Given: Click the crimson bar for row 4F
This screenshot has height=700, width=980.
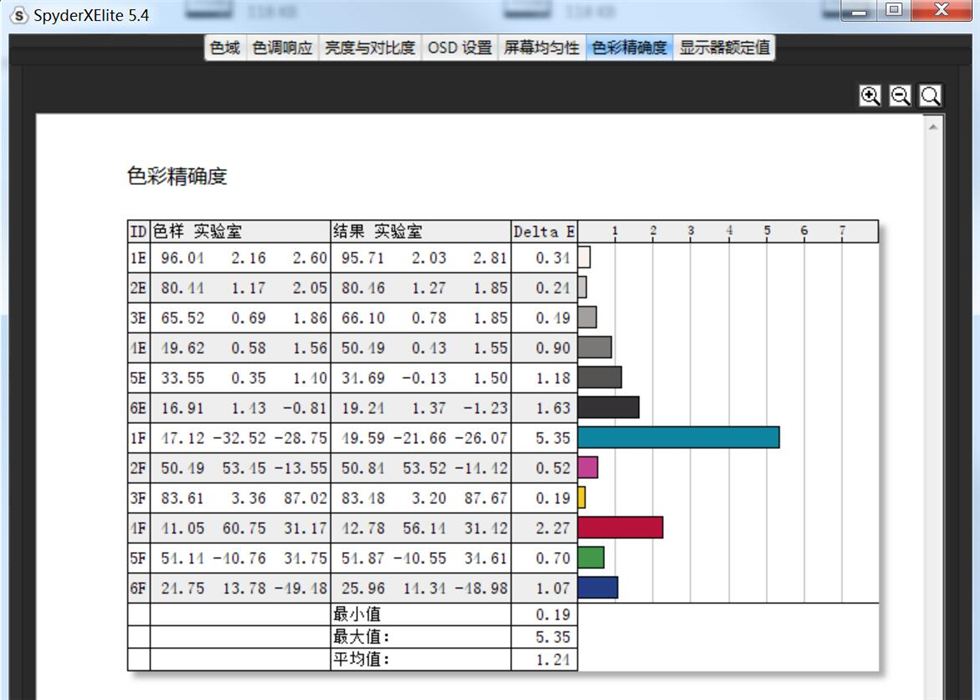Looking at the screenshot, I should coord(620,528).
